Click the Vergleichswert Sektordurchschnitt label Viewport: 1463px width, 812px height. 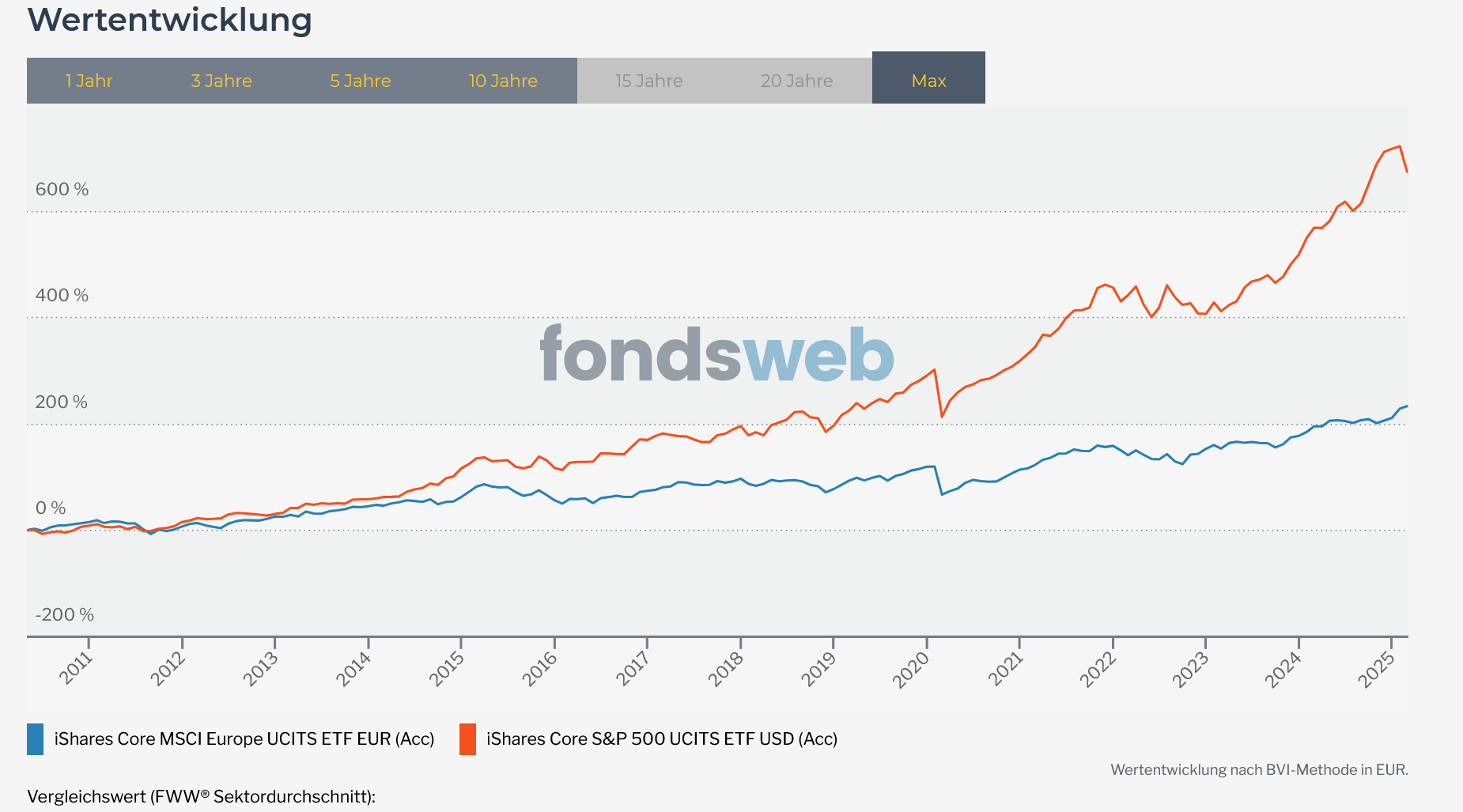[201, 796]
